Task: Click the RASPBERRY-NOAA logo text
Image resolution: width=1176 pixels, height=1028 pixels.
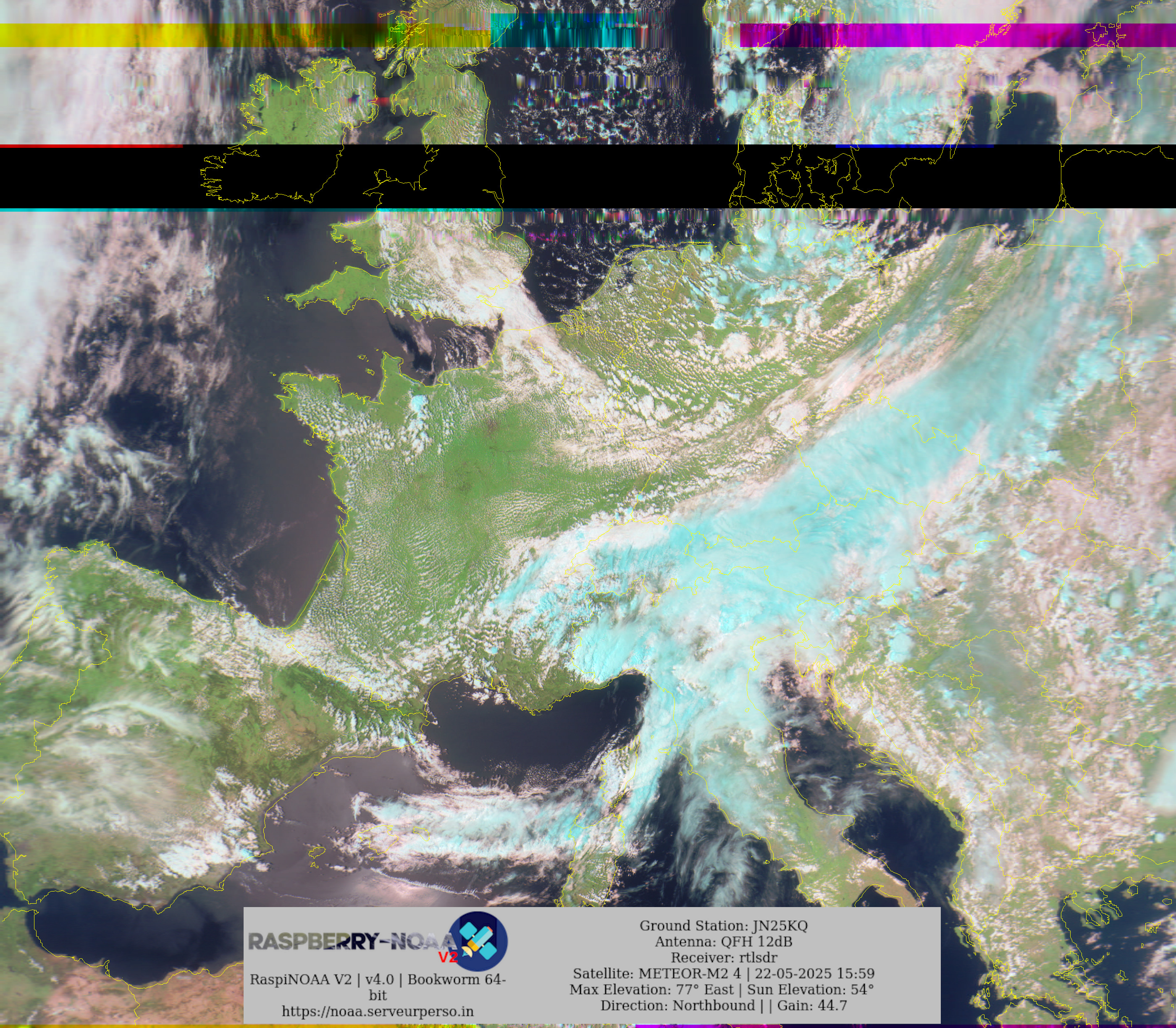Action: [x=352, y=941]
